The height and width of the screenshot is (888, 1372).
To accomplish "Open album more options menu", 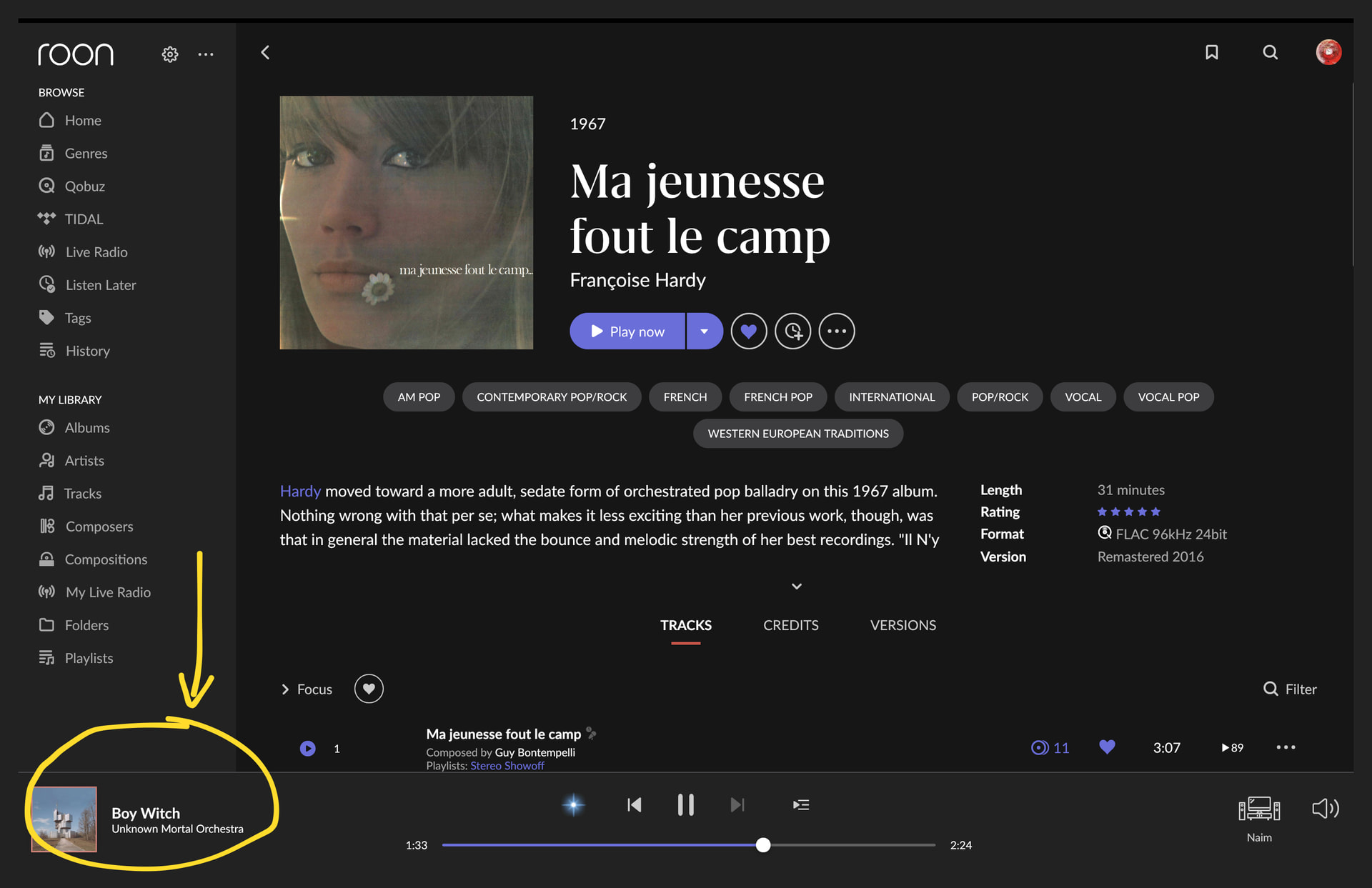I will tap(836, 331).
